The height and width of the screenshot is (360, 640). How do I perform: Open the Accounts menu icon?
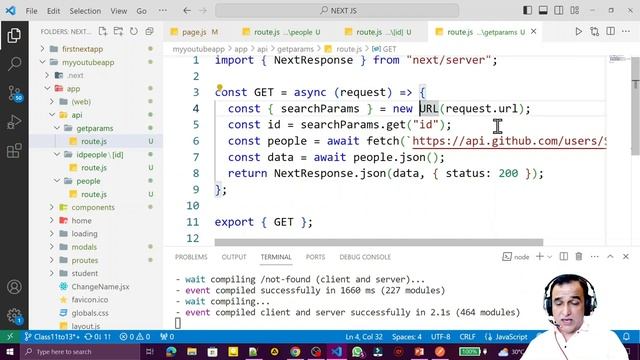coord(14,287)
